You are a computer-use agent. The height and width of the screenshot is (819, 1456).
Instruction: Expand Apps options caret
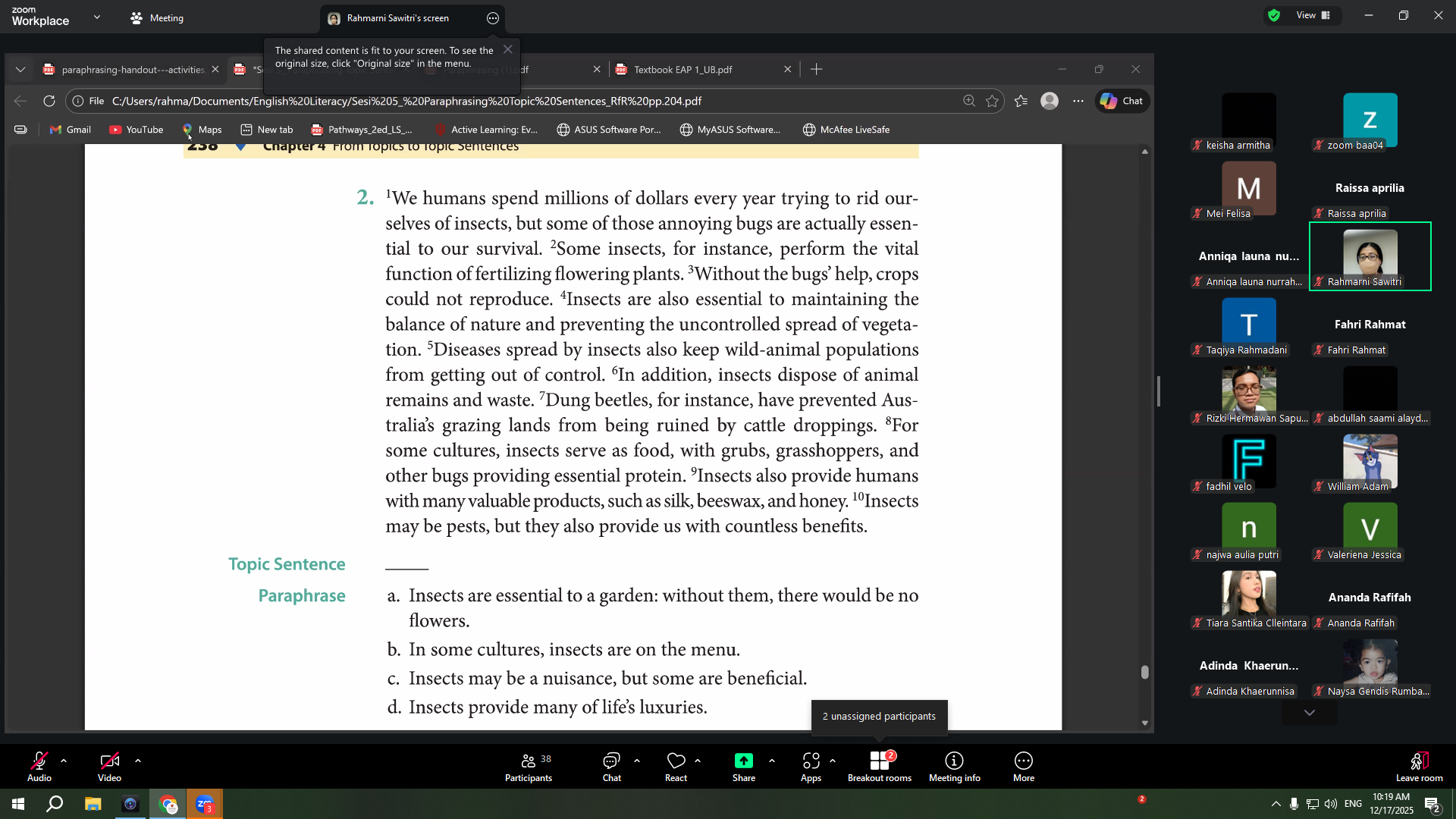pyautogui.click(x=833, y=760)
